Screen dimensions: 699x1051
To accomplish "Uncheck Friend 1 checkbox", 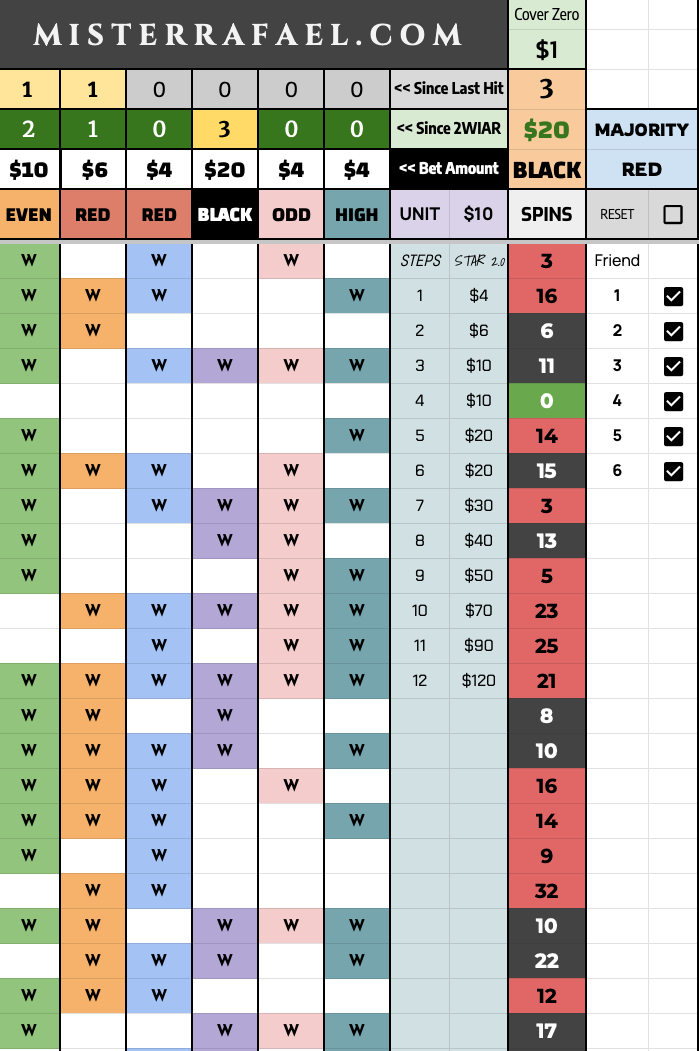I will coord(673,296).
